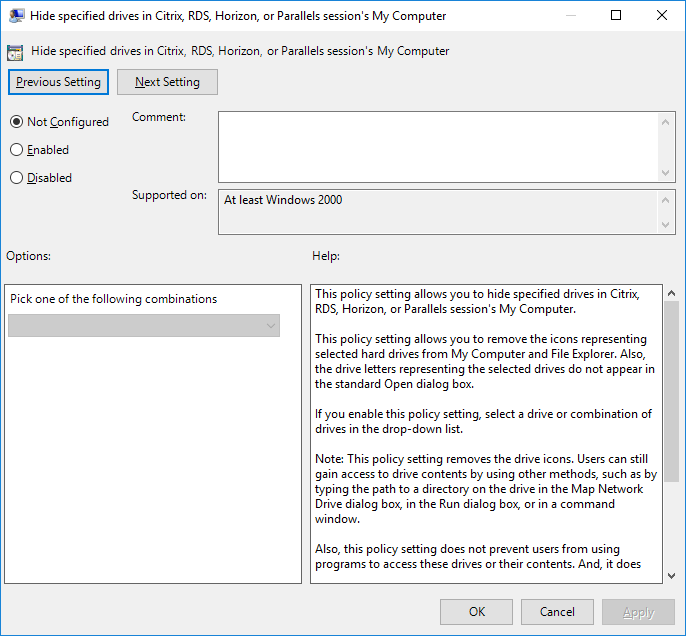Click the Supported on text field

coord(438,212)
